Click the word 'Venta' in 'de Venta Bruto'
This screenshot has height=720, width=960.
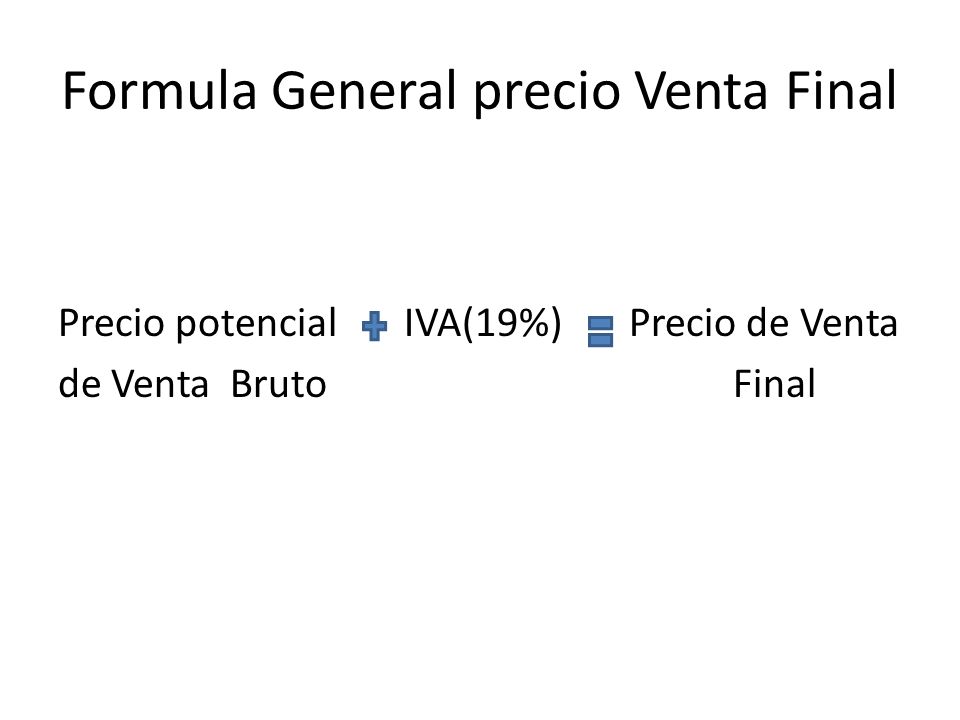point(160,384)
